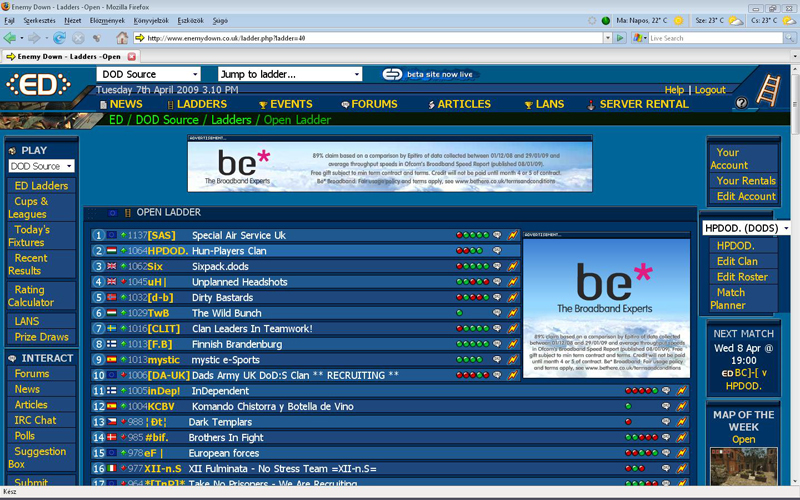Open the Eszközök menu

tap(190, 21)
